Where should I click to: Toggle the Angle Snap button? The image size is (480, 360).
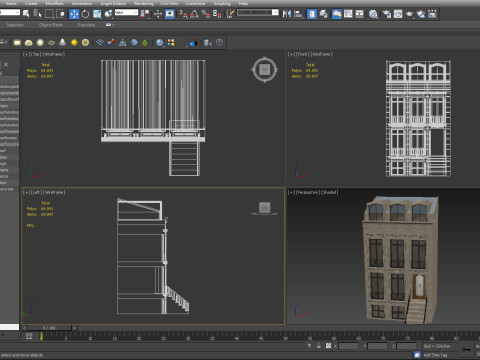coord(194,14)
